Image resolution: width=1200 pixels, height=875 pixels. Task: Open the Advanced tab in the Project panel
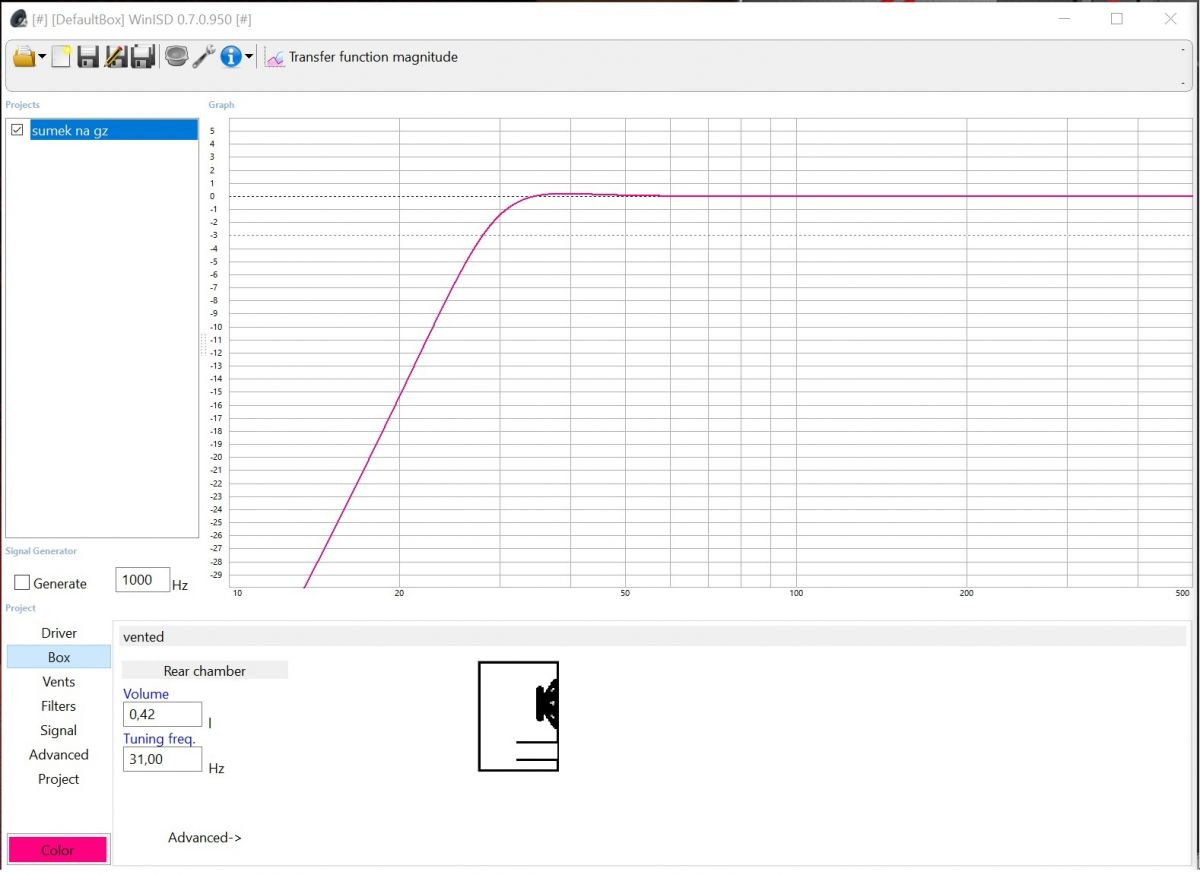coord(59,755)
